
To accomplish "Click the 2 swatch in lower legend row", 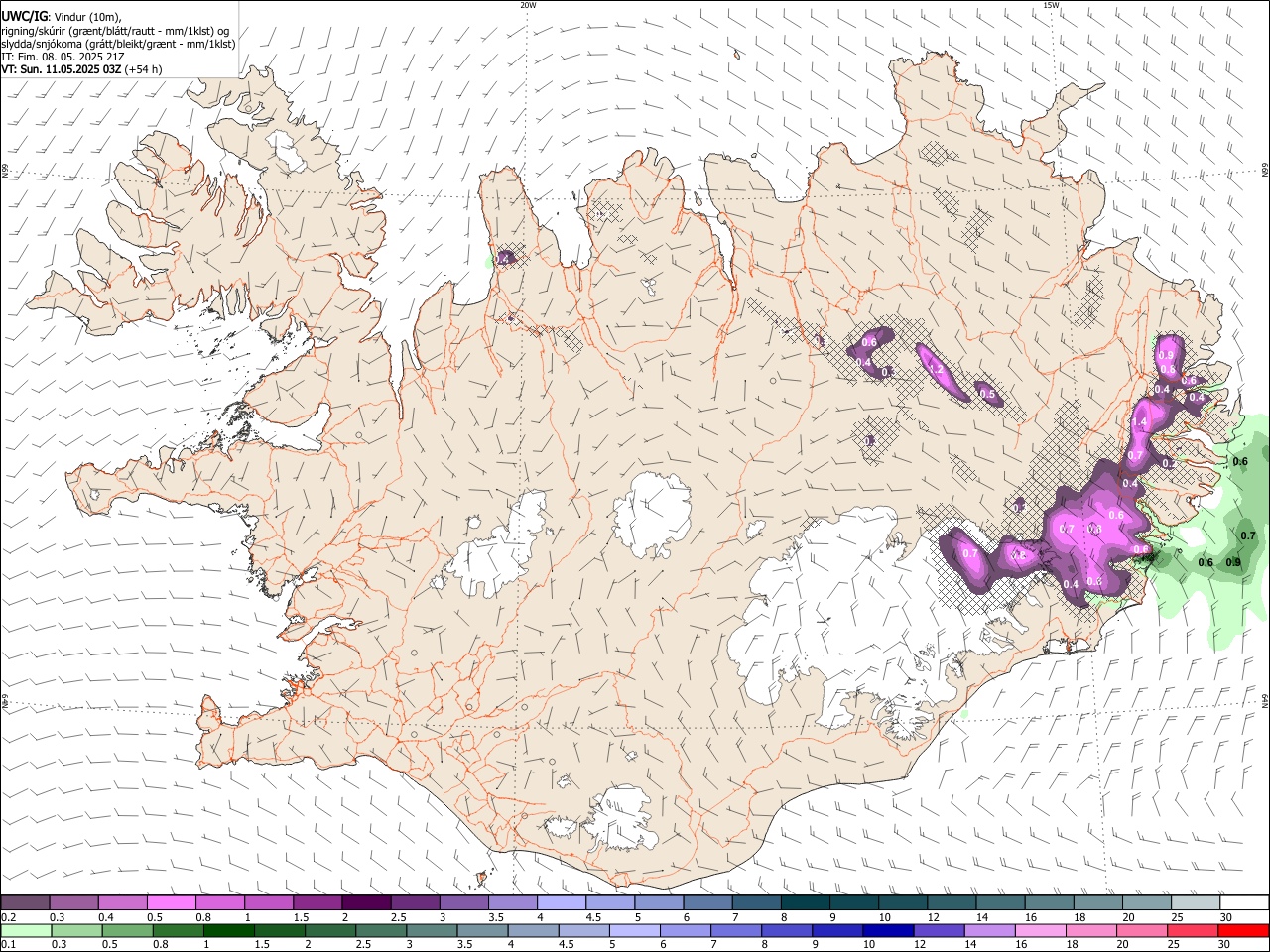I will coord(330,931).
